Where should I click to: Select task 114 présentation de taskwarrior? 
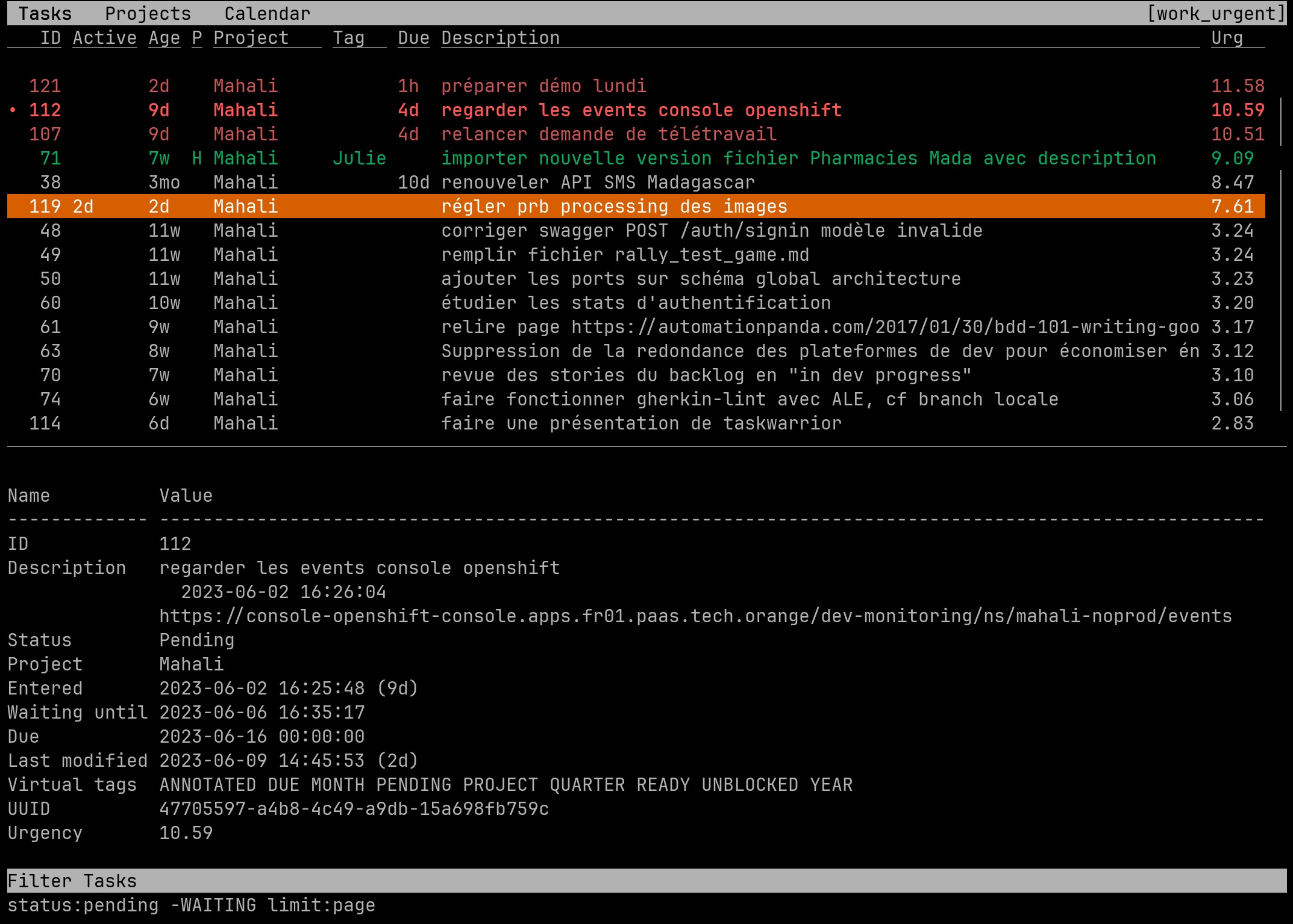tap(641, 423)
